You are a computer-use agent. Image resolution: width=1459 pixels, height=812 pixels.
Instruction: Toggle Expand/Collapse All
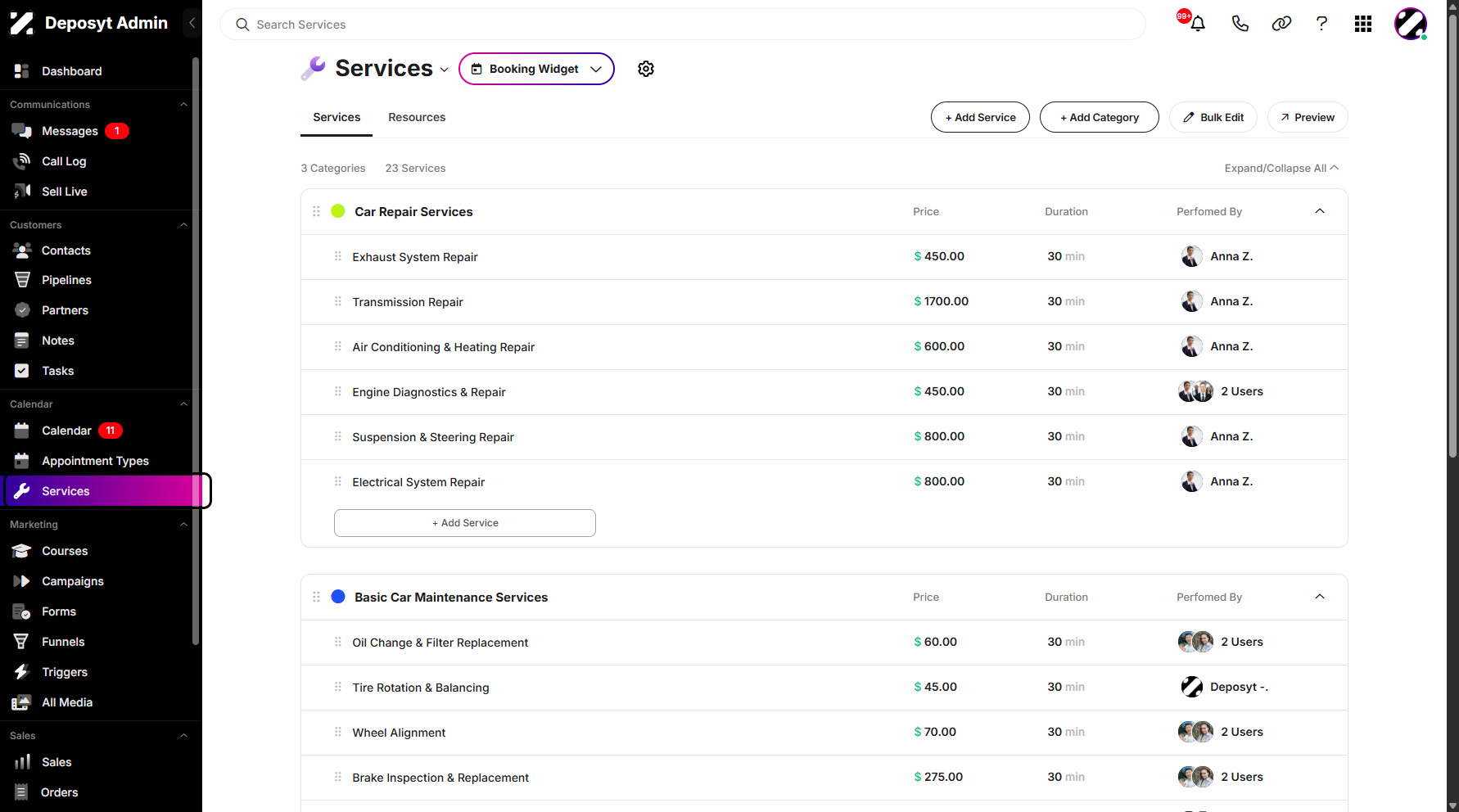(1281, 168)
